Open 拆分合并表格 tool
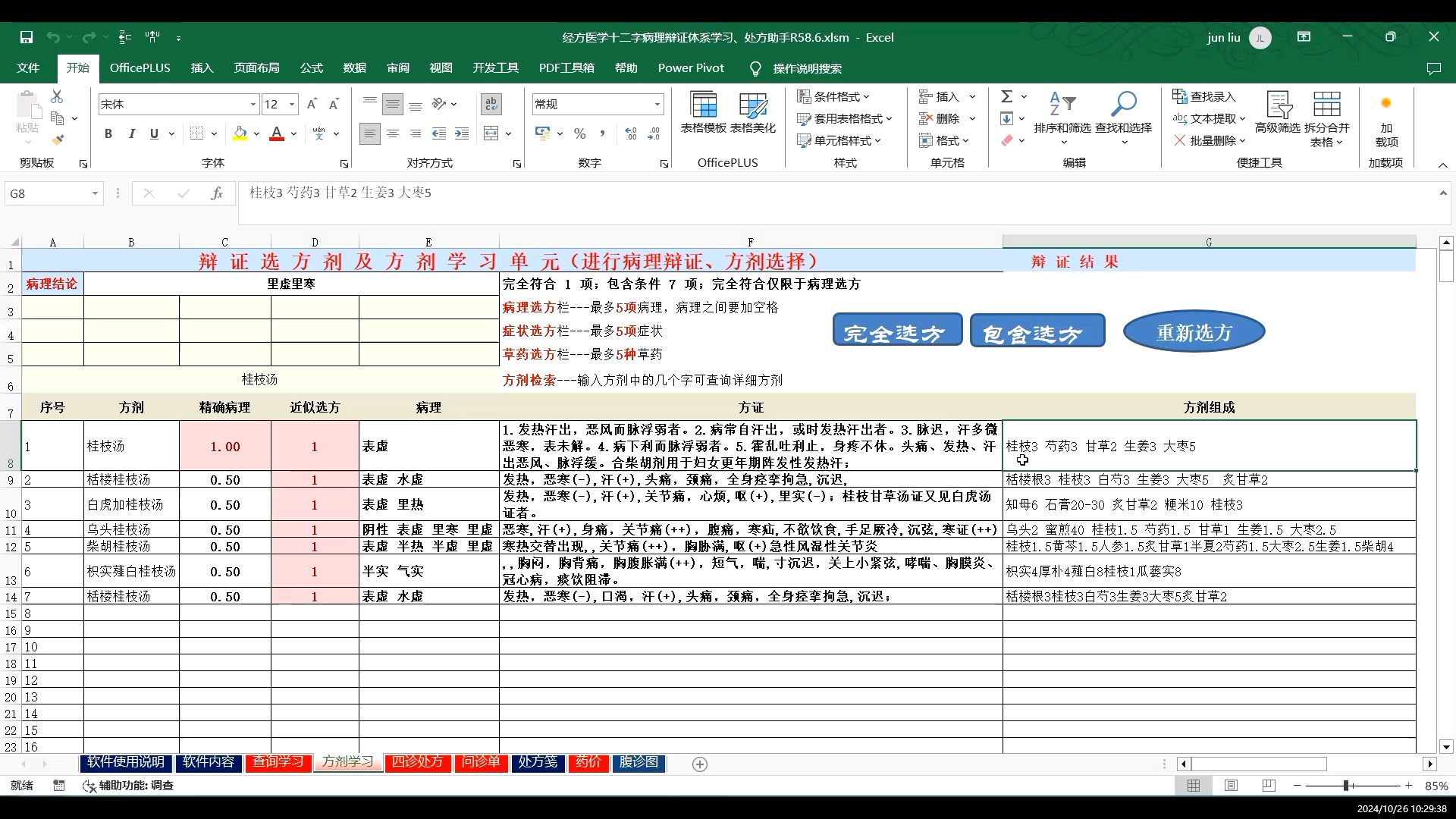Screen dimensions: 1456x819 pyautogui.click(x=1327, y=118)
